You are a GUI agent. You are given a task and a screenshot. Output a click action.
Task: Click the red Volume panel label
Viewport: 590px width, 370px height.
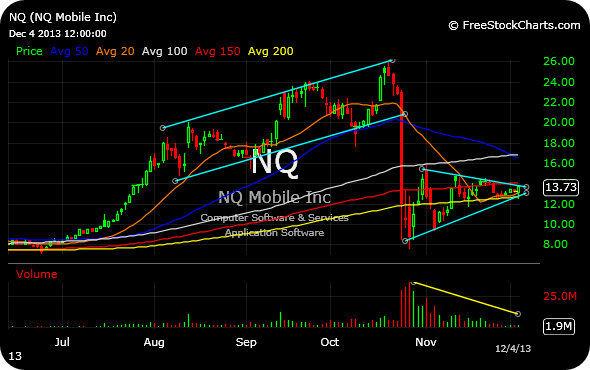click(x=36, y=274)
